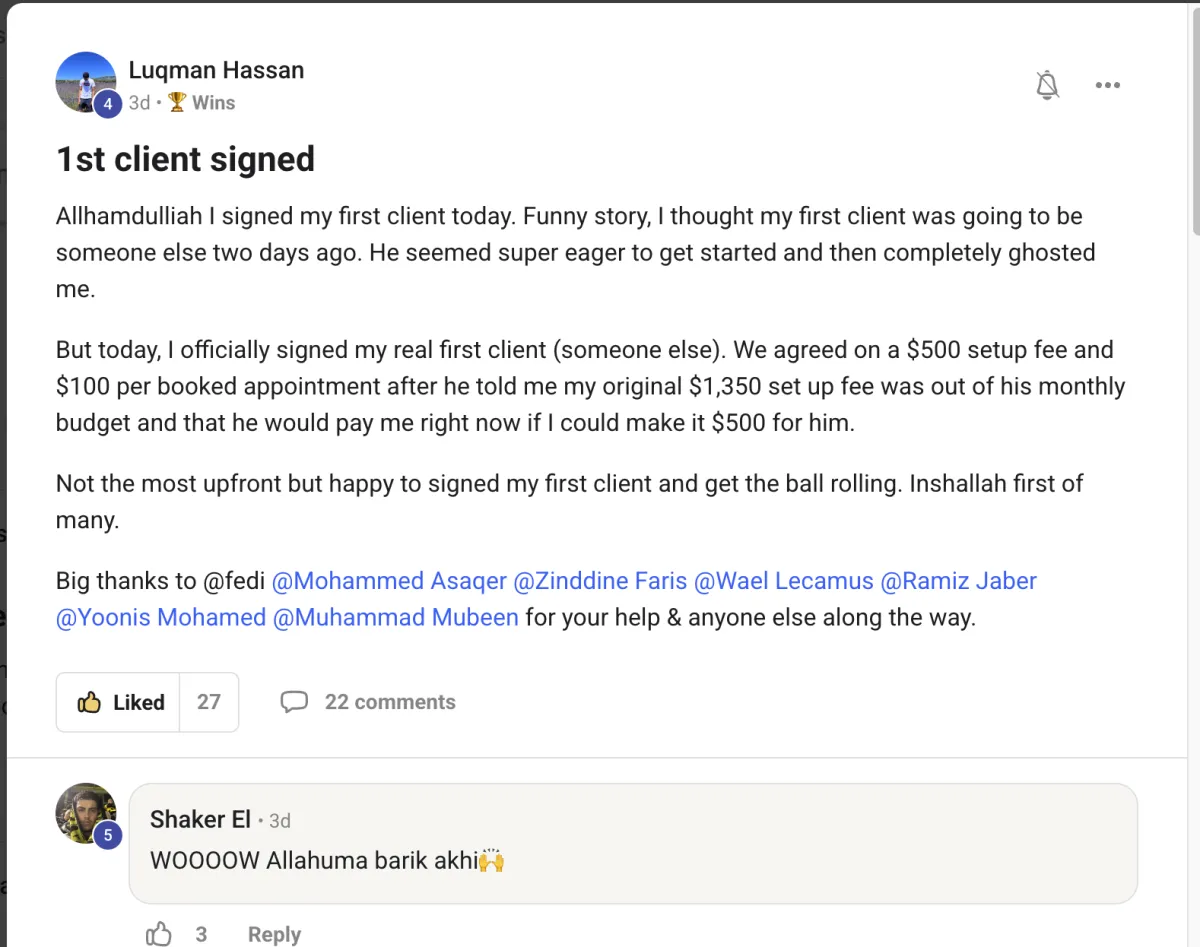
Task: Click the speech bubble comments icon
Action: 294,702
